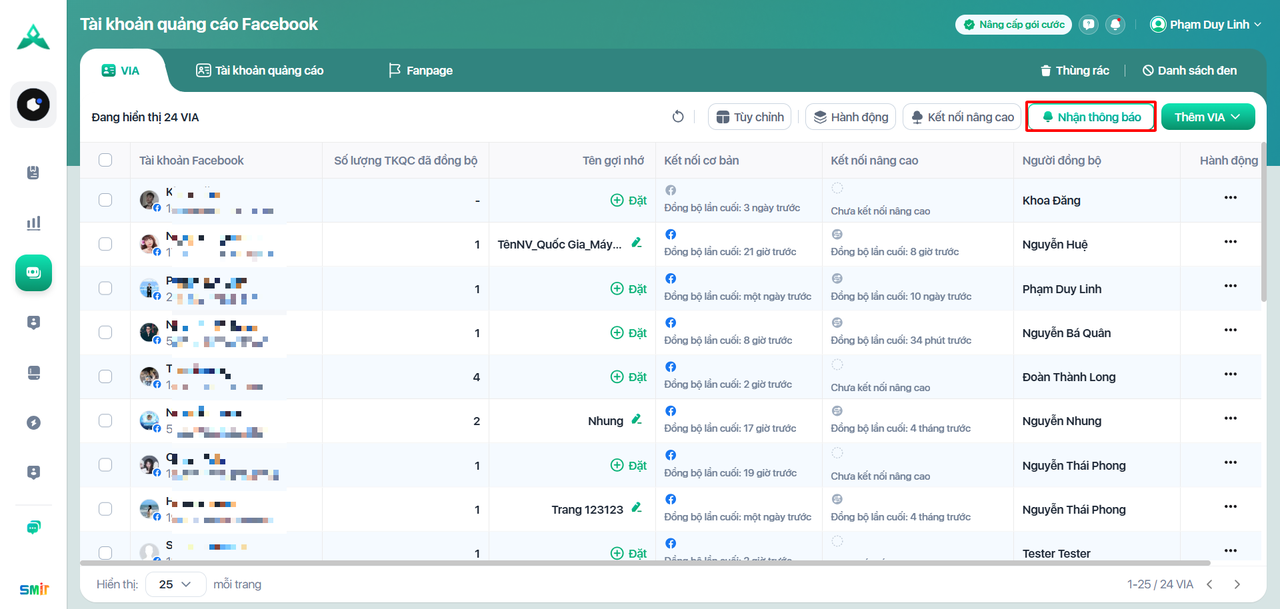Image resolution: width=1280 pixels, height=609 pixels.
Task: Click the Nhận thông báo button
Action: [x=1091, y=117]
